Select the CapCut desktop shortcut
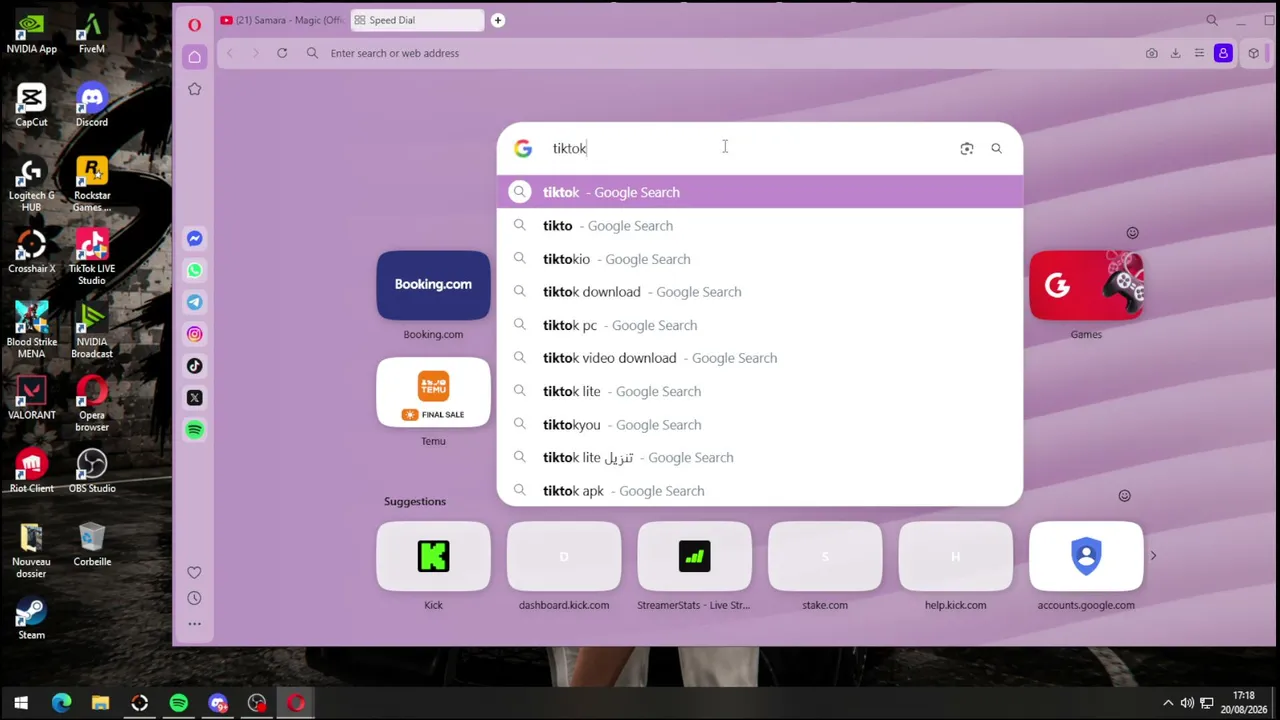1280x720 pixels. pyautogui.click(x=31, y=106)
